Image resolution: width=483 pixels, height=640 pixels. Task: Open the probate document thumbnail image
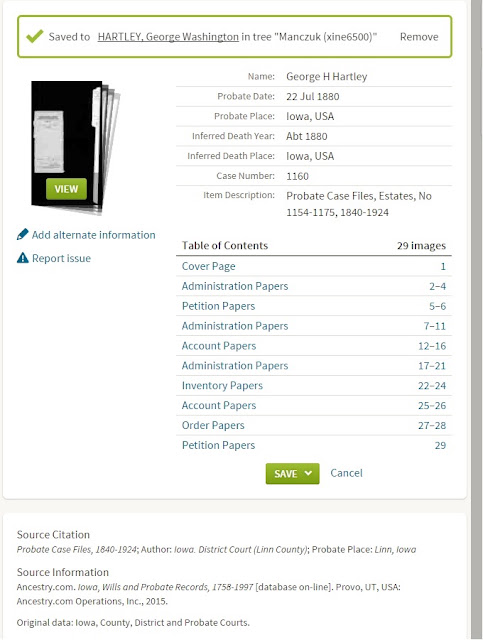(76, 148)
